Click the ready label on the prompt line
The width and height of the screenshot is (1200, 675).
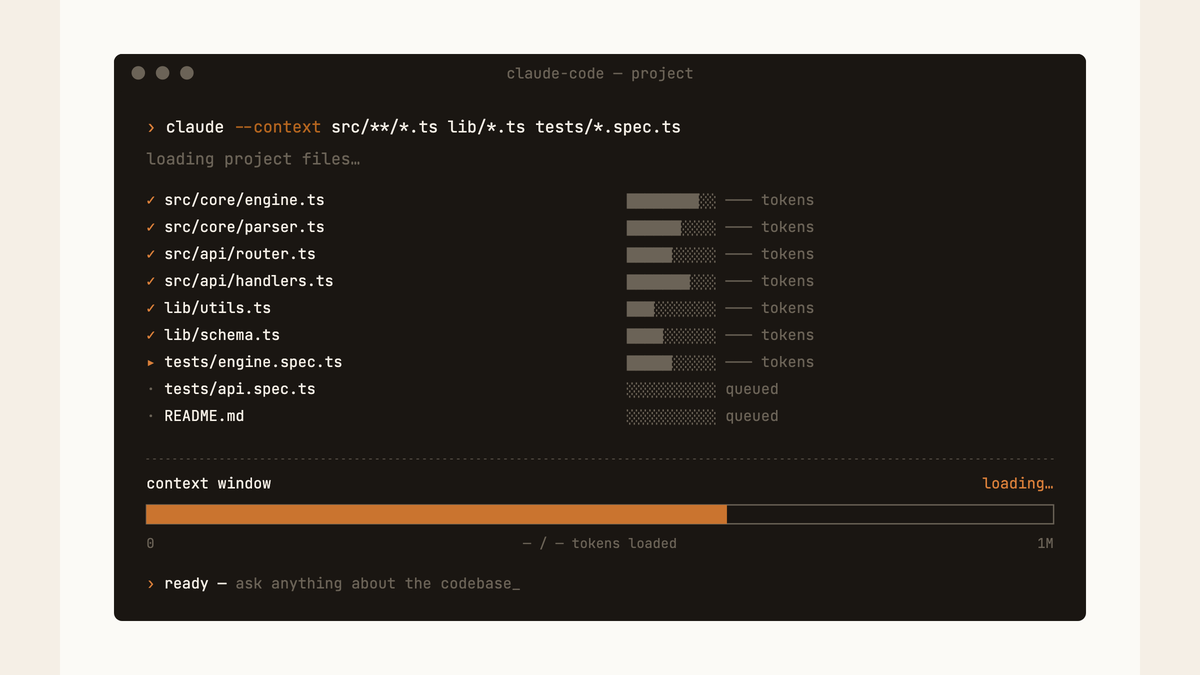coord(187,583)
